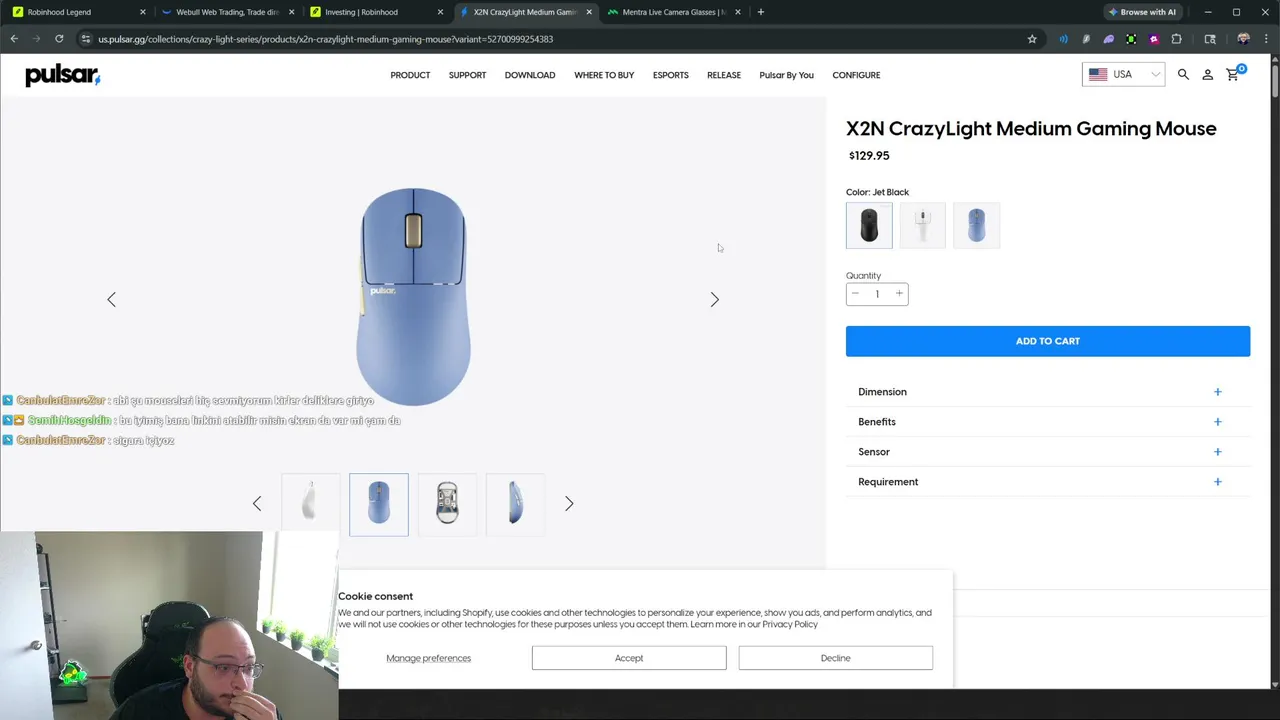This screenshot has height=720, width=1280.
Task: Show next product image with right arrow
Action: [x=714, y=299]
